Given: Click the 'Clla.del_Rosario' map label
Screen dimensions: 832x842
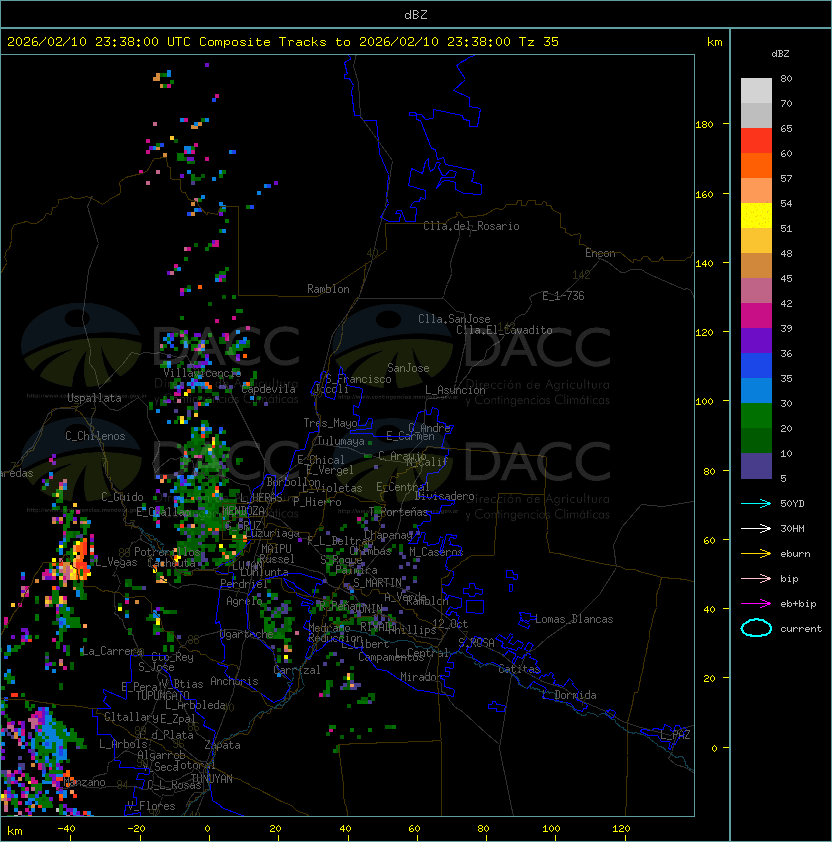Looking at the screenshot, I should pos(471,226).
